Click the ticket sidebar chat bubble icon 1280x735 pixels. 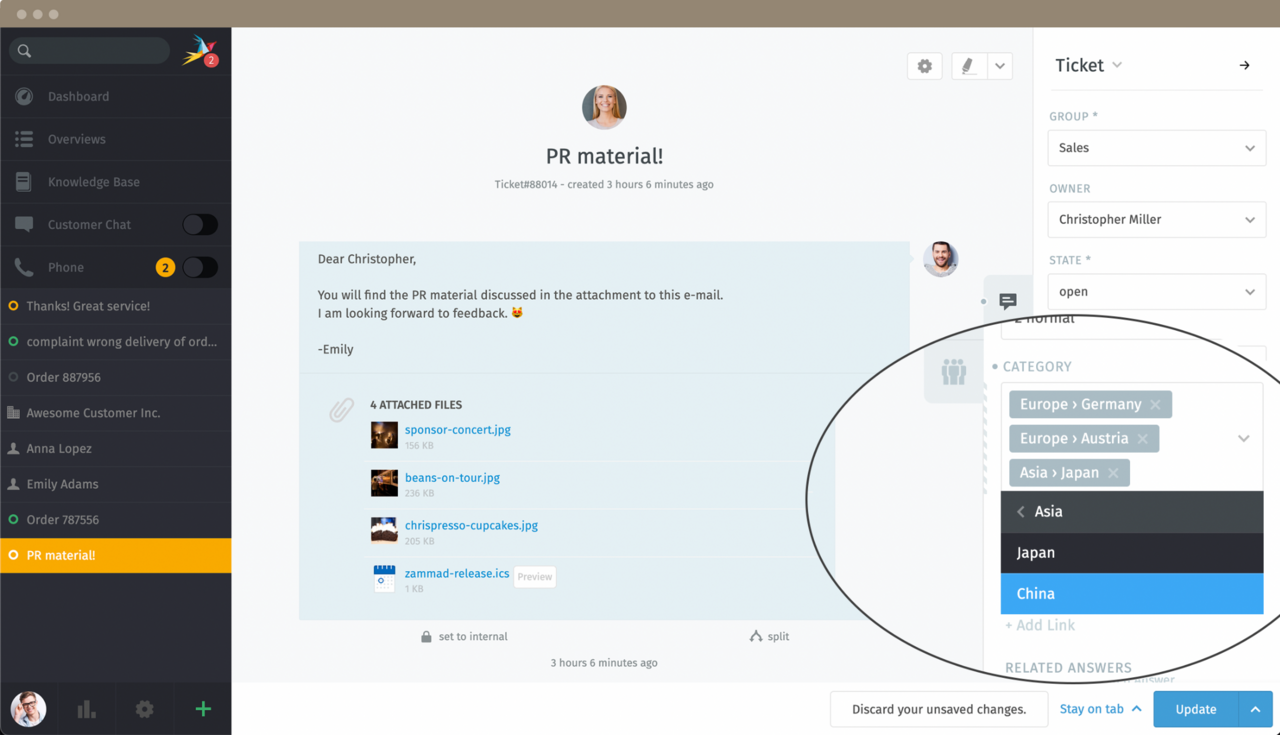1008,301
